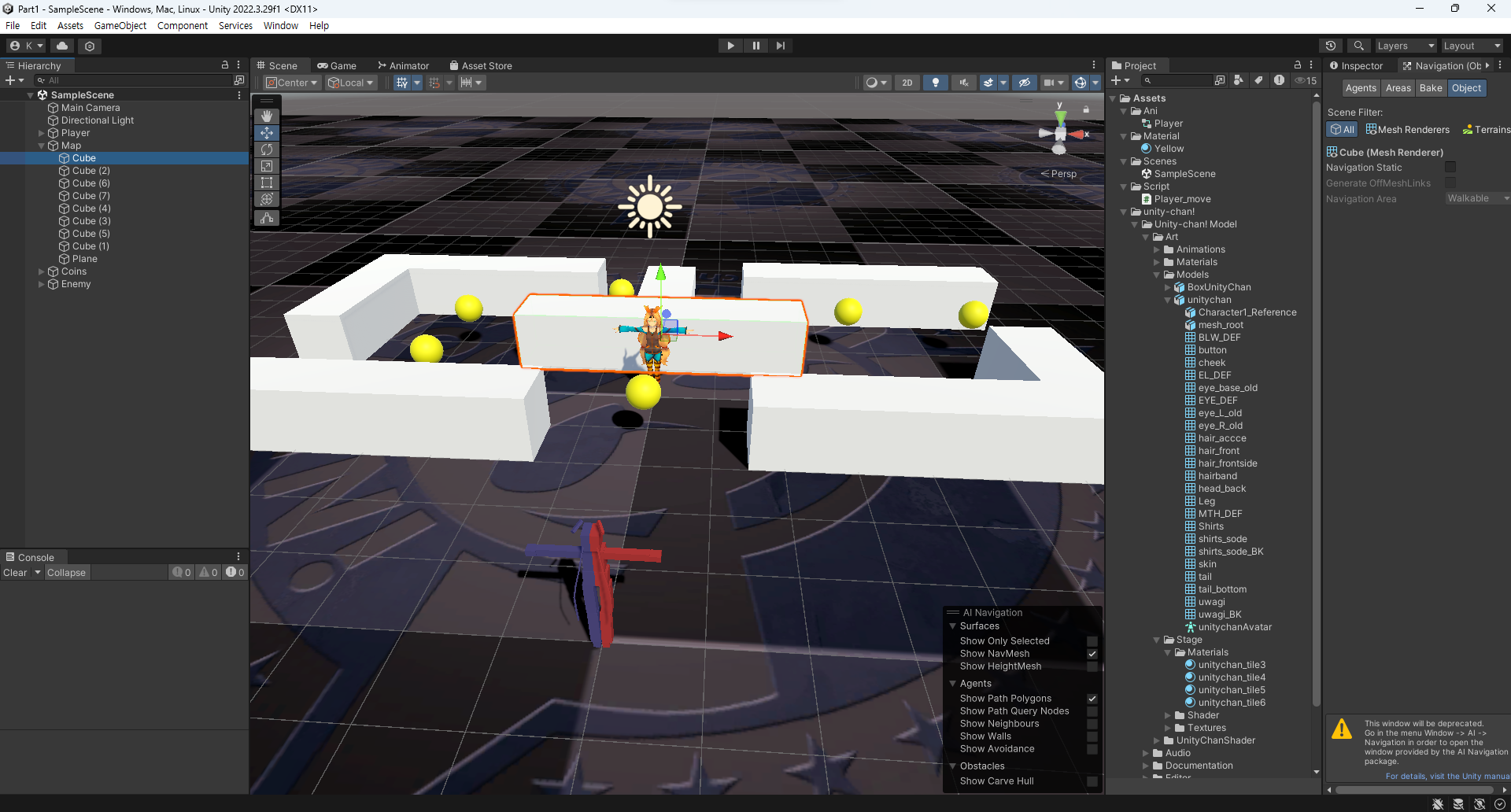Toggle Show Only Selected checkbox

click(1092, 641)
